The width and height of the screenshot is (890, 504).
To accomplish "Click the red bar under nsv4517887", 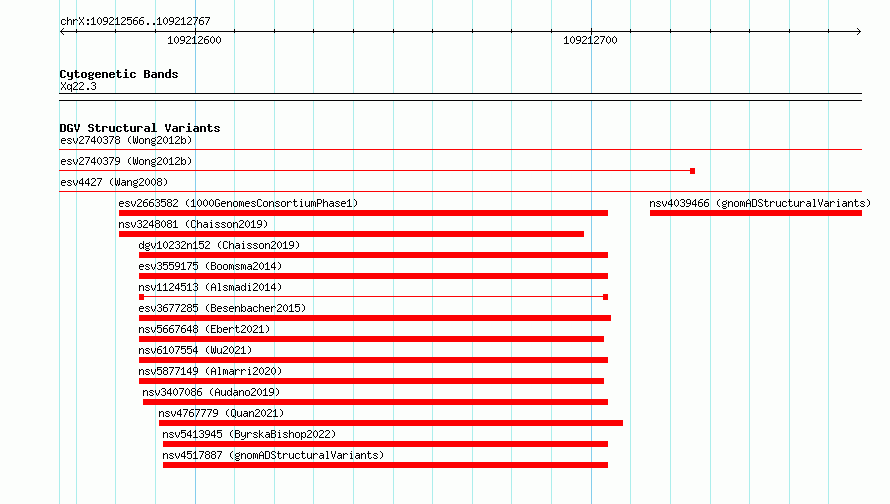I will pyautogui.click(x=385, y=465).
